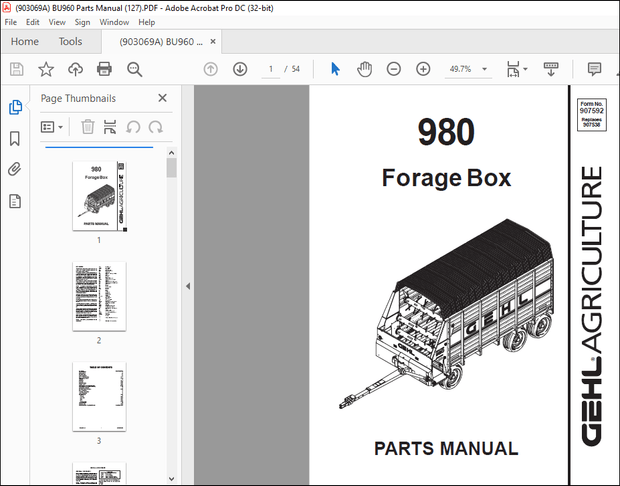This screenshot has width=620, height=486.
Task: Close the BU960 document tab
Action: click(213, 42)
